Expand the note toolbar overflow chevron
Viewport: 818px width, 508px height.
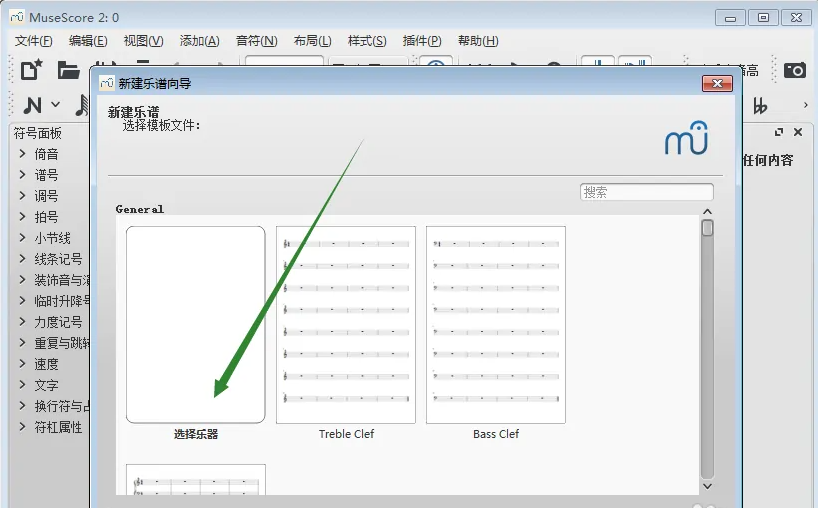pyautogui.click(x=806, y=105)
